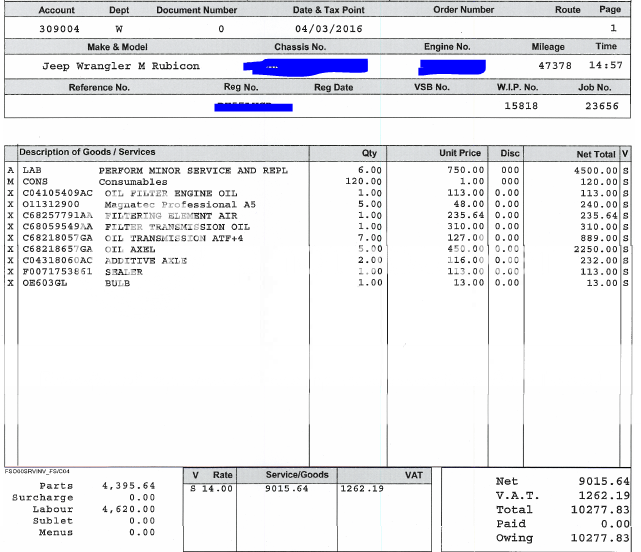641x552 pixels.
Task: Click unit price 750.00
Action: 466,170
